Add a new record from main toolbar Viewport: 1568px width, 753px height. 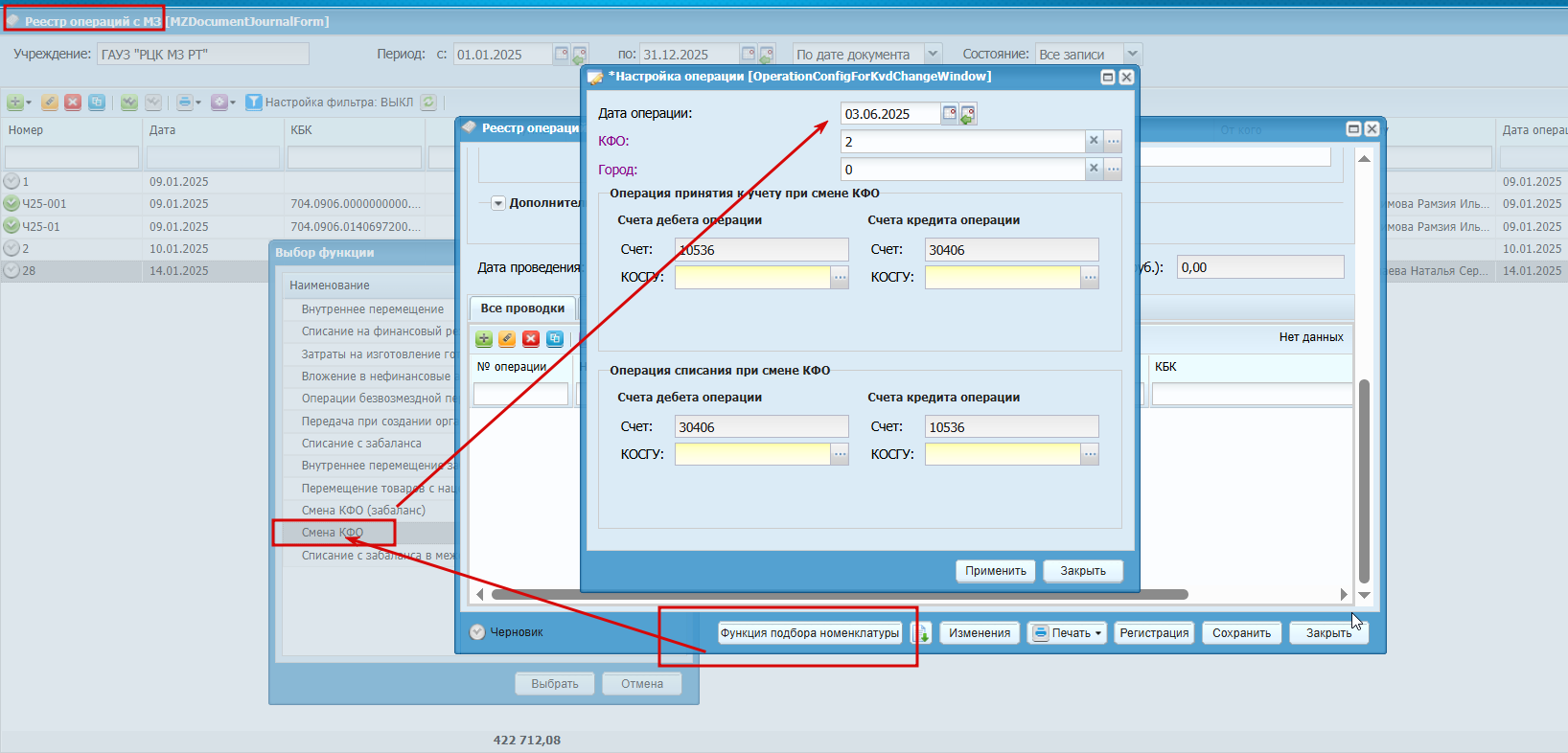pos(15,103)
